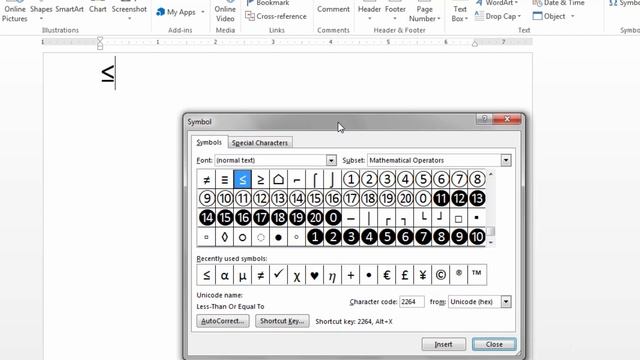Viewport: 640px width, 360px height.
Task: Expand the My Apps dropdown
Action: [203, 12]
